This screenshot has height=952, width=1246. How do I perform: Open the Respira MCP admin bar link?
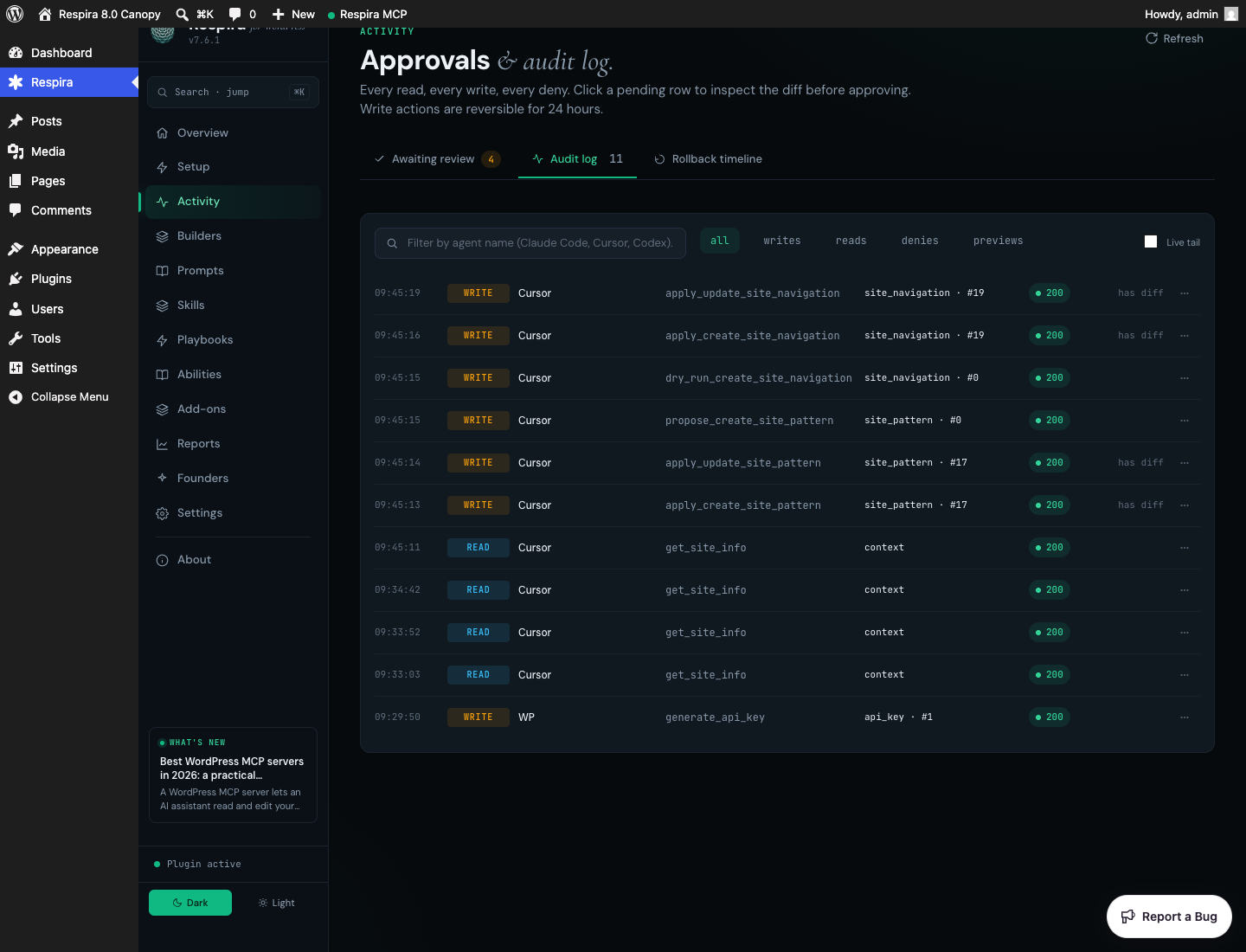tap(367, 14)
